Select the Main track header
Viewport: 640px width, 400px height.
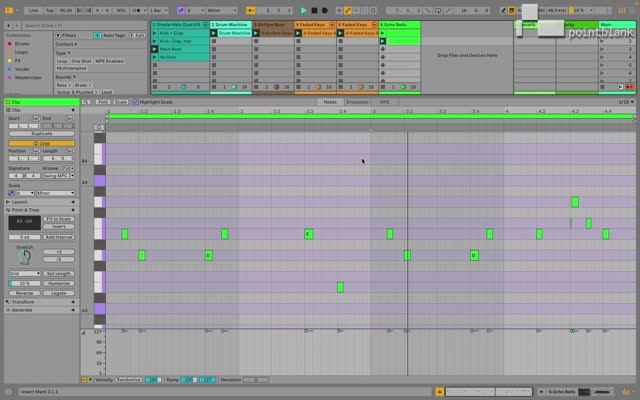click(617, 25)
